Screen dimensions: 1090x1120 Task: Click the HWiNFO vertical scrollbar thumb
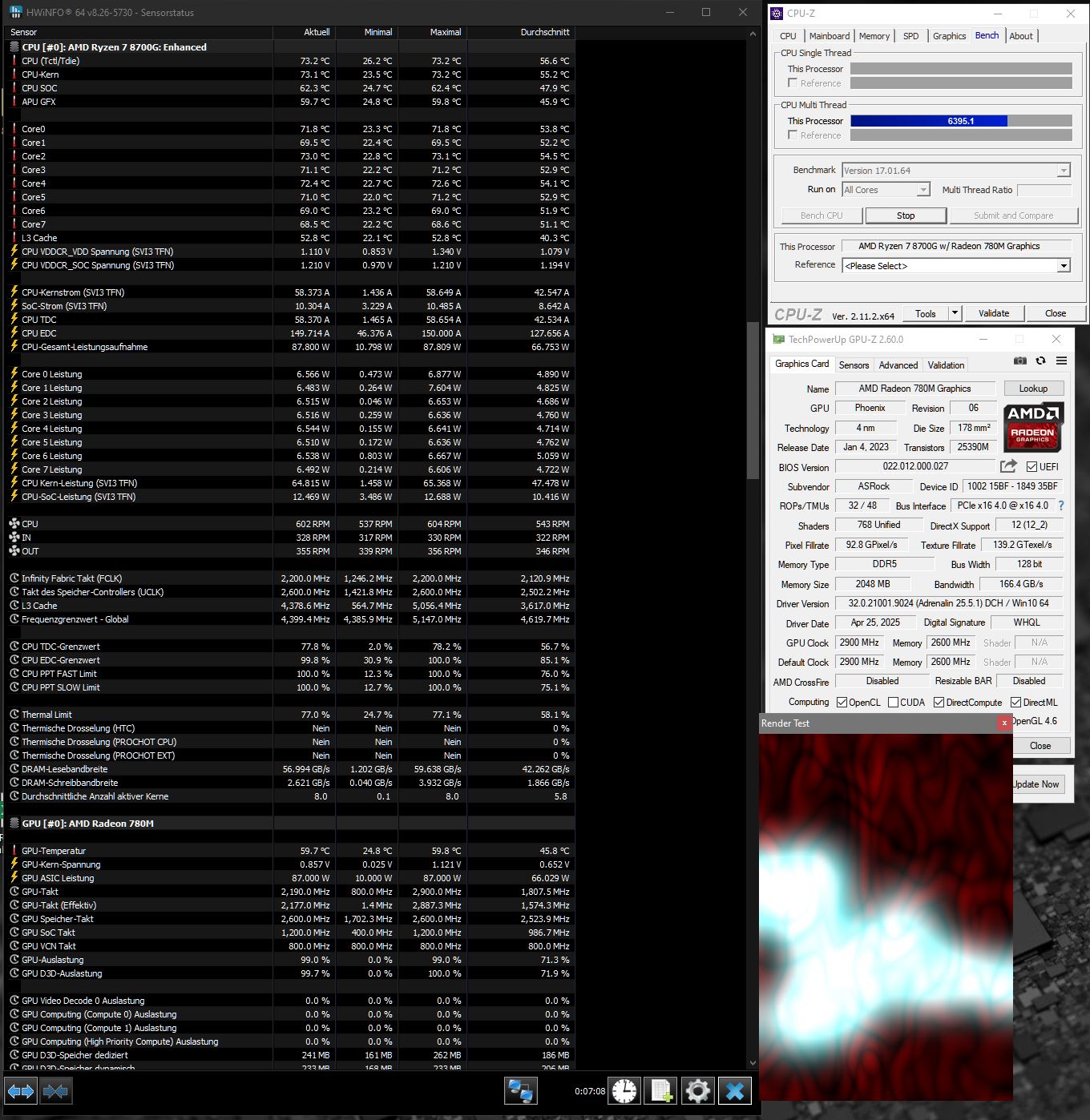[753, 401]
